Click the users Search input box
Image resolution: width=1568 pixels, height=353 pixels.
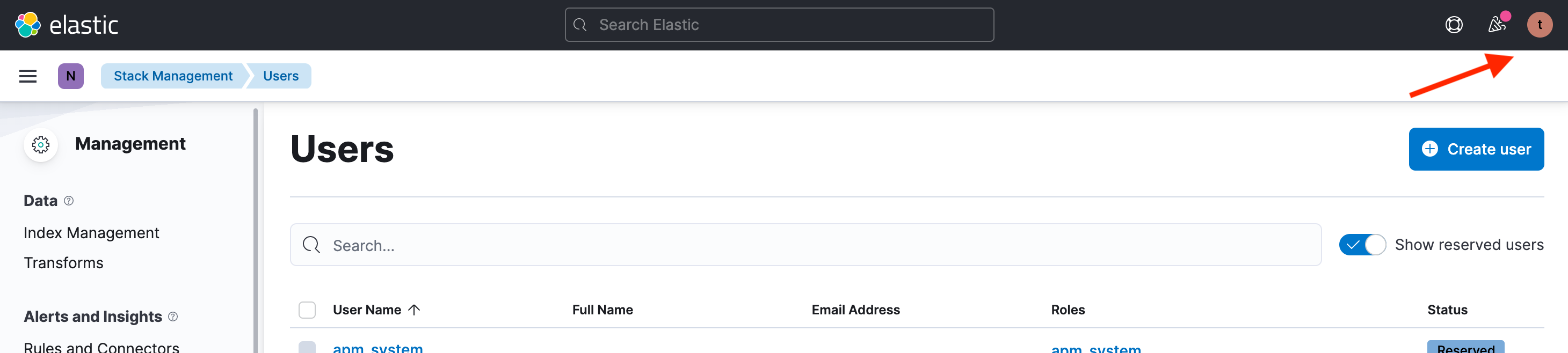click(x=805, y=245)
